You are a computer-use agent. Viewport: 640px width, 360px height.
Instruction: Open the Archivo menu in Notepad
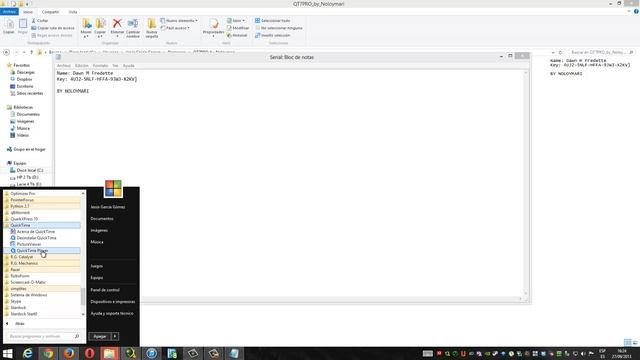[64, 66]
